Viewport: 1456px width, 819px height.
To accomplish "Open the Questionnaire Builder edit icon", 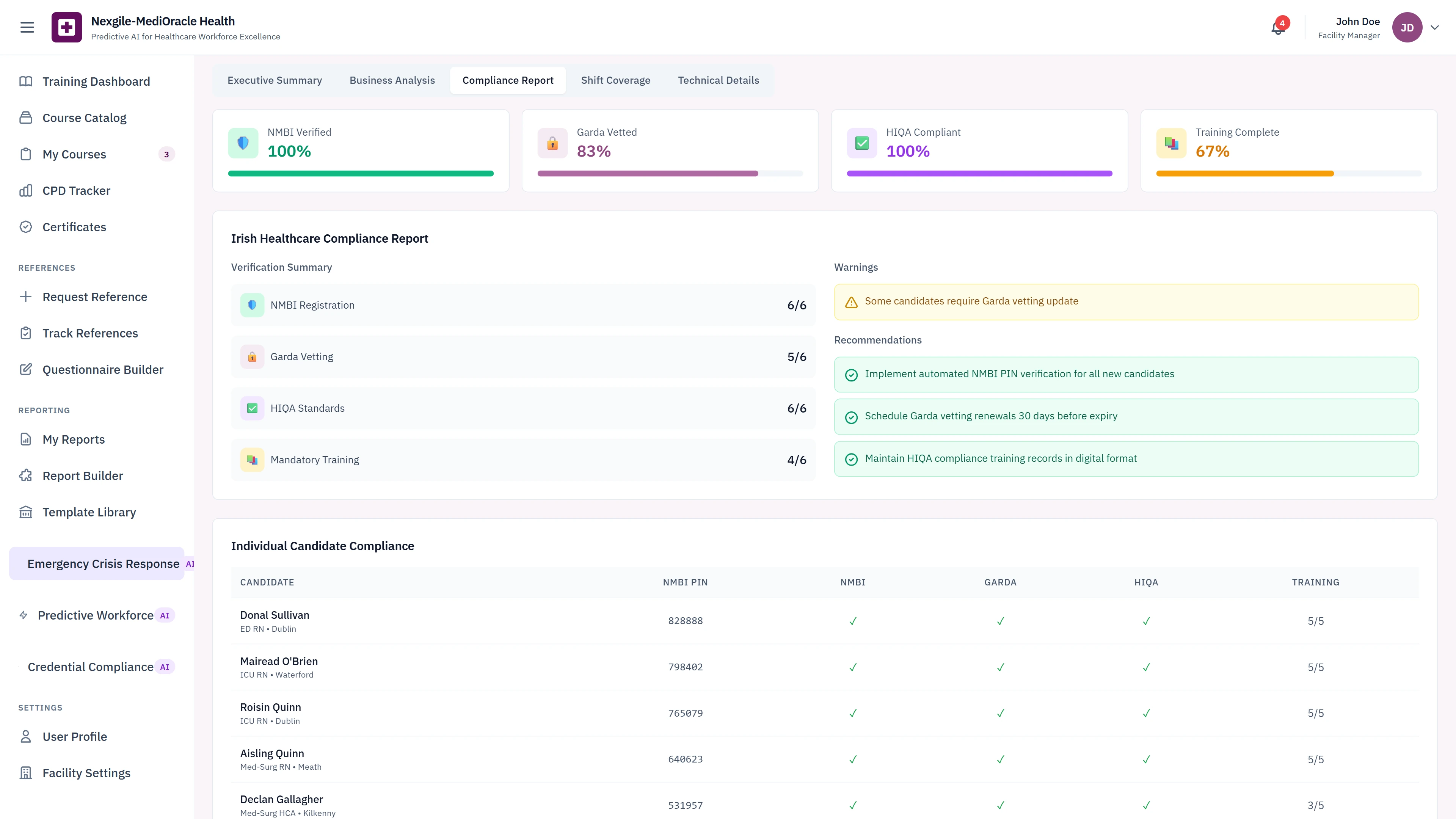I will click(x=25, y=369).
